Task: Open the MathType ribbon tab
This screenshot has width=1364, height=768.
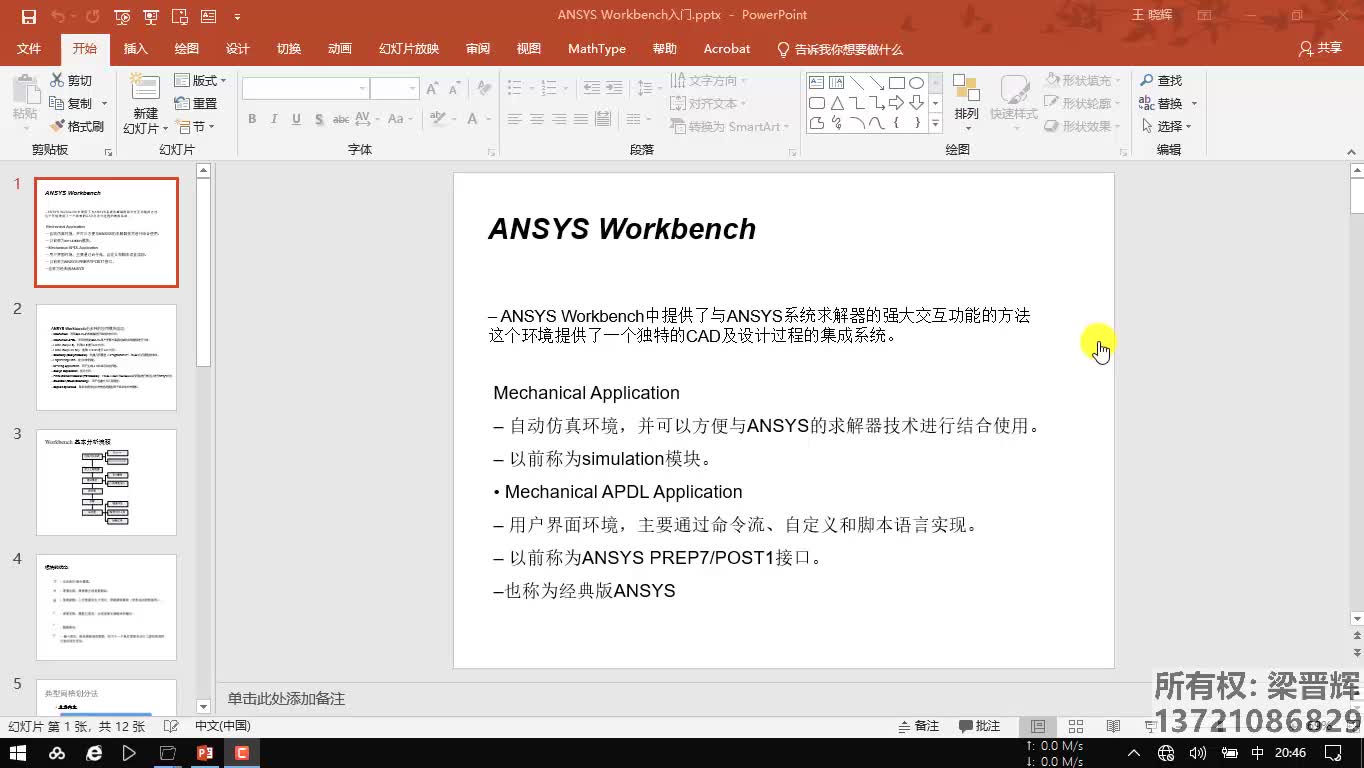Action: 596,48
